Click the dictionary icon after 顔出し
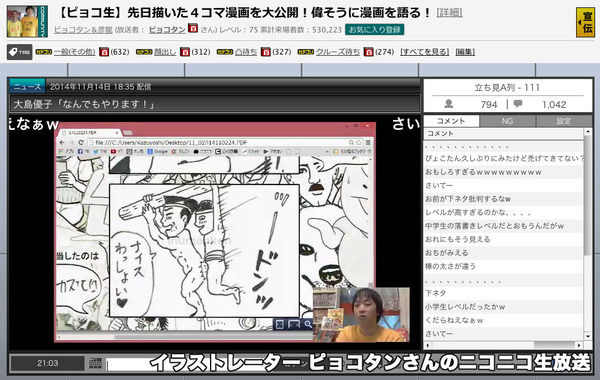 click(x=185, y=52)
